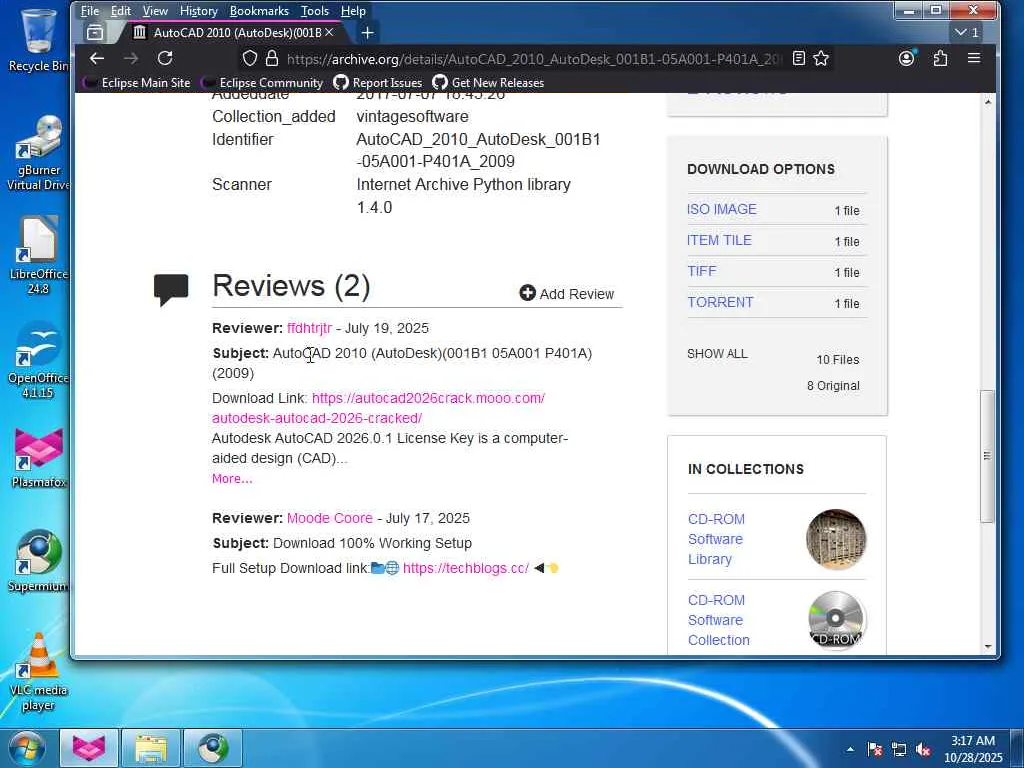Open the Edit menu
Image resolution: width=1024 pixels, height=768 pixels.
[121, 11]
